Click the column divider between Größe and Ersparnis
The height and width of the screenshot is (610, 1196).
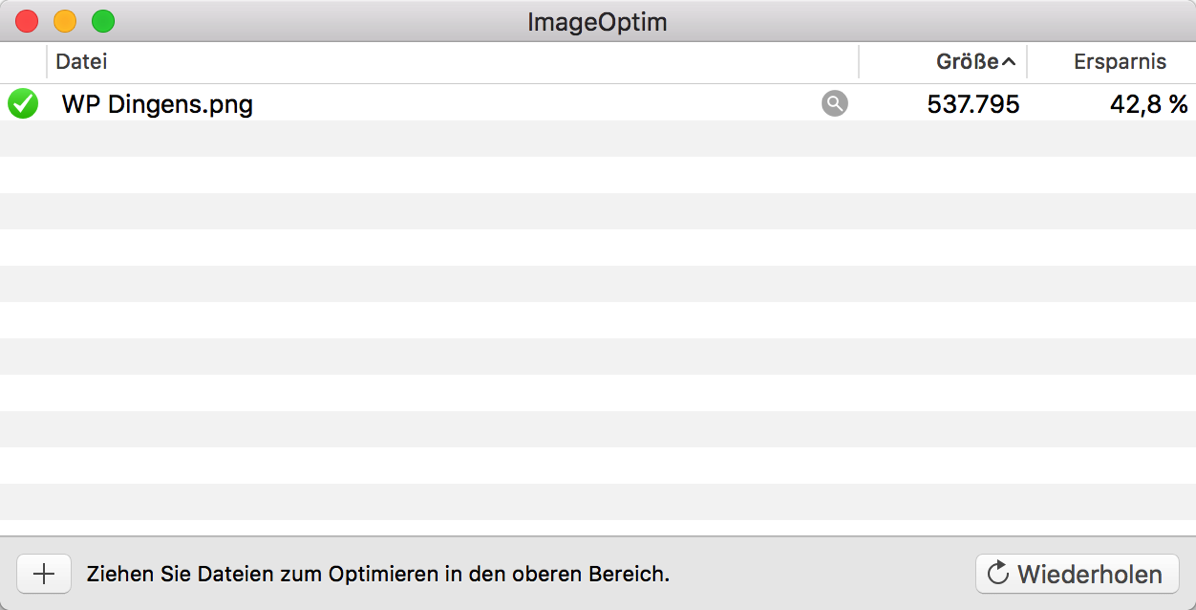1027,62
